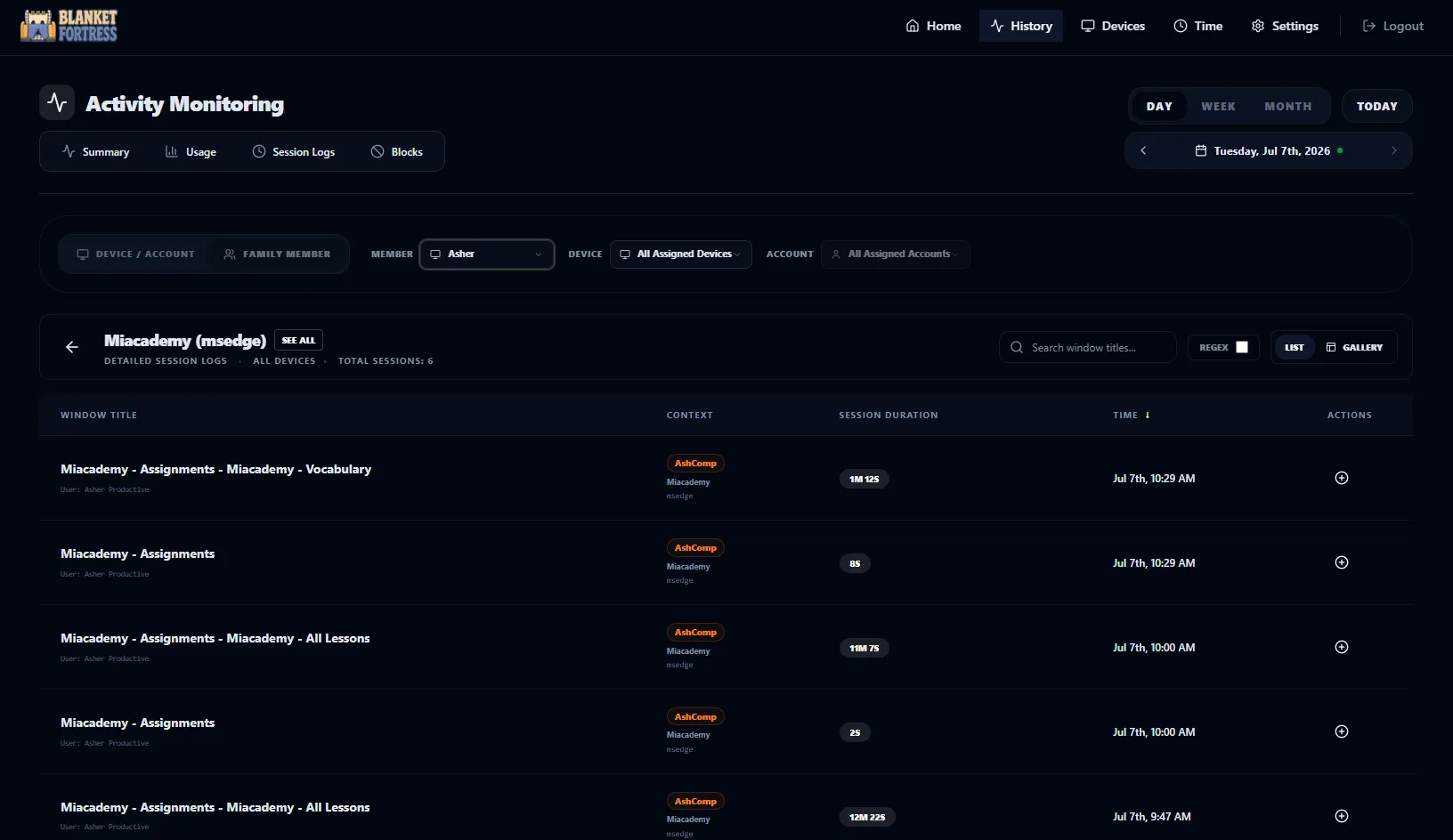Click the "Total Sessions: 6" label

[386, 361]
